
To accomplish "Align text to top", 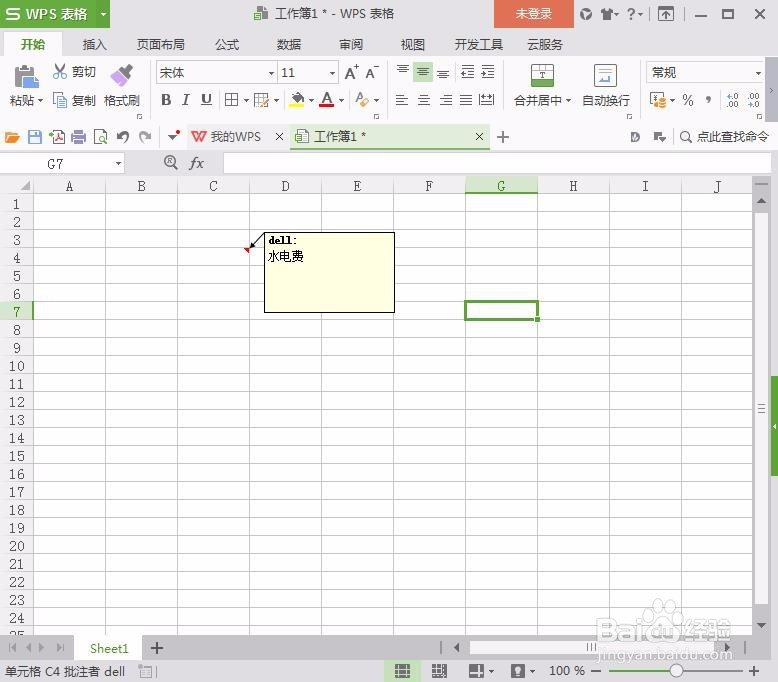I will click(x=402, y=72).
